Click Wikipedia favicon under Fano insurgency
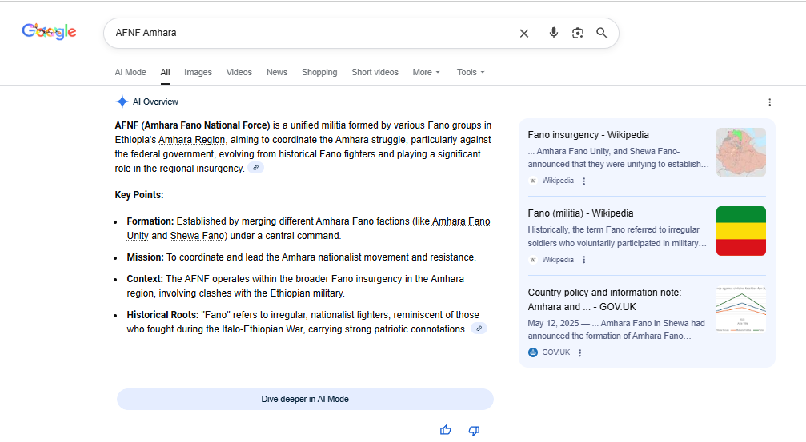806x442 pixels. pyautogui.click(x=533, y=180)
